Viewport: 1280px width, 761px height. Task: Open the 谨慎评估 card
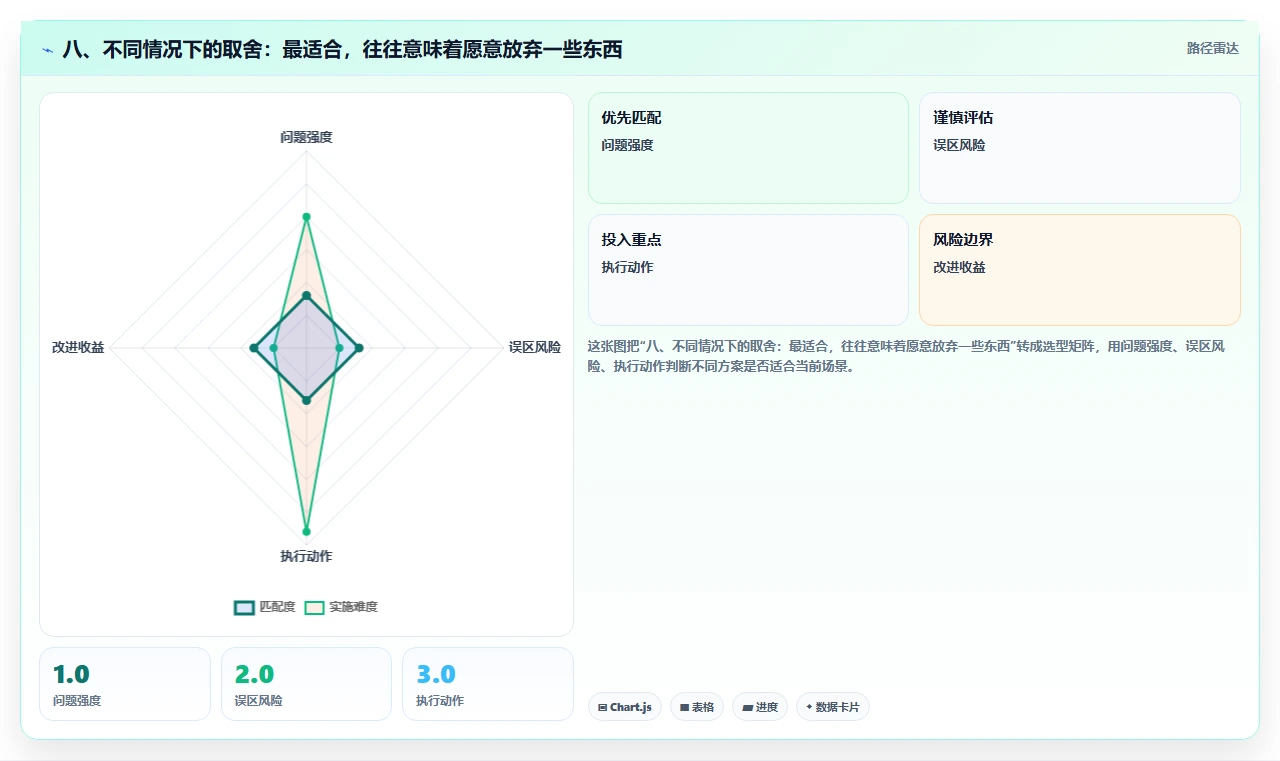[x=1080, y=148]
